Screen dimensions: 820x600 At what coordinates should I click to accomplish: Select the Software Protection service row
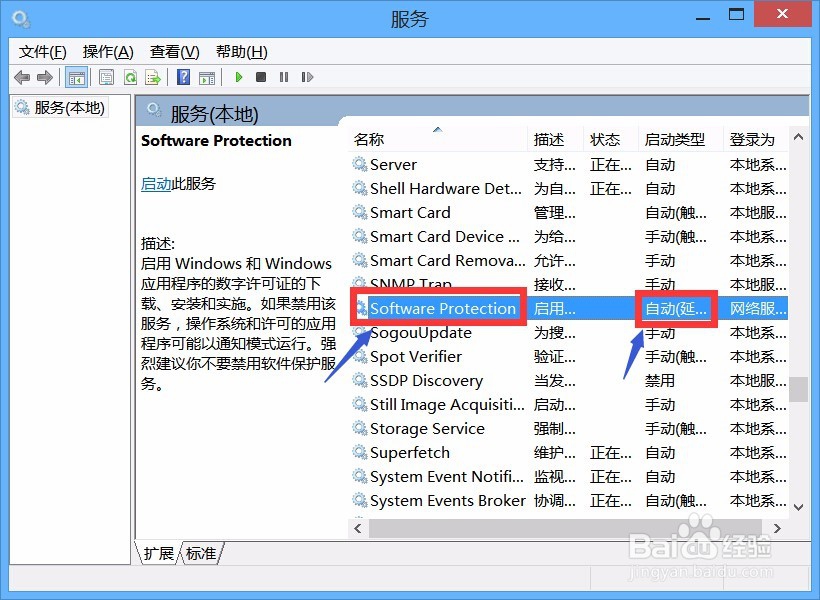pyautogui.click(x=438, y=308)
